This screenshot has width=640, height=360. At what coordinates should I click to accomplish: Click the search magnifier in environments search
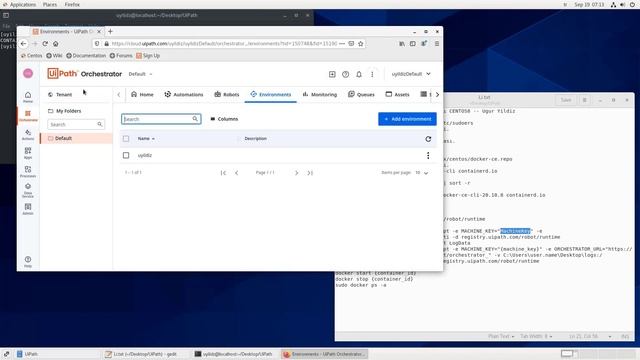[x=195, y=119]
